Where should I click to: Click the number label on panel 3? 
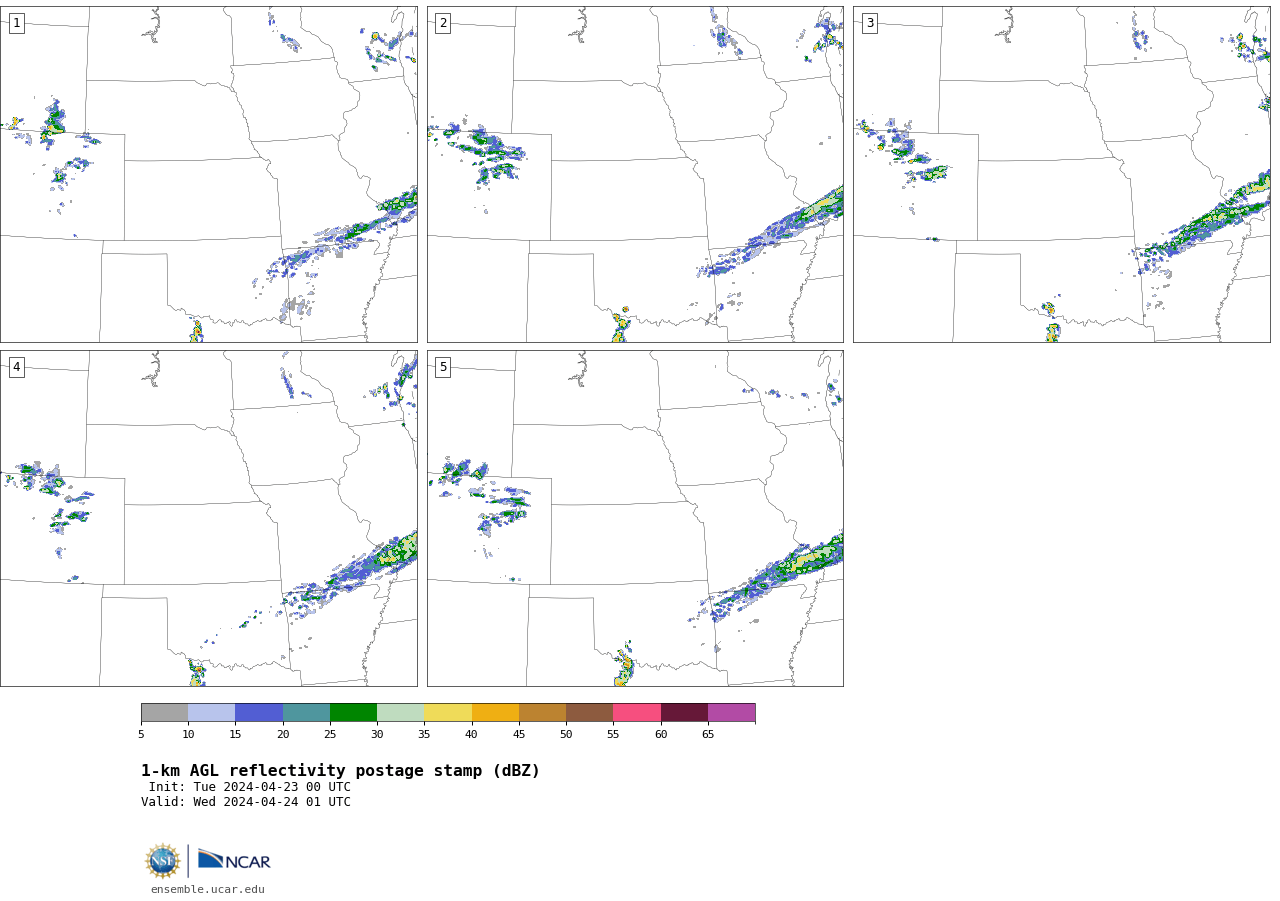pos(870,23)
